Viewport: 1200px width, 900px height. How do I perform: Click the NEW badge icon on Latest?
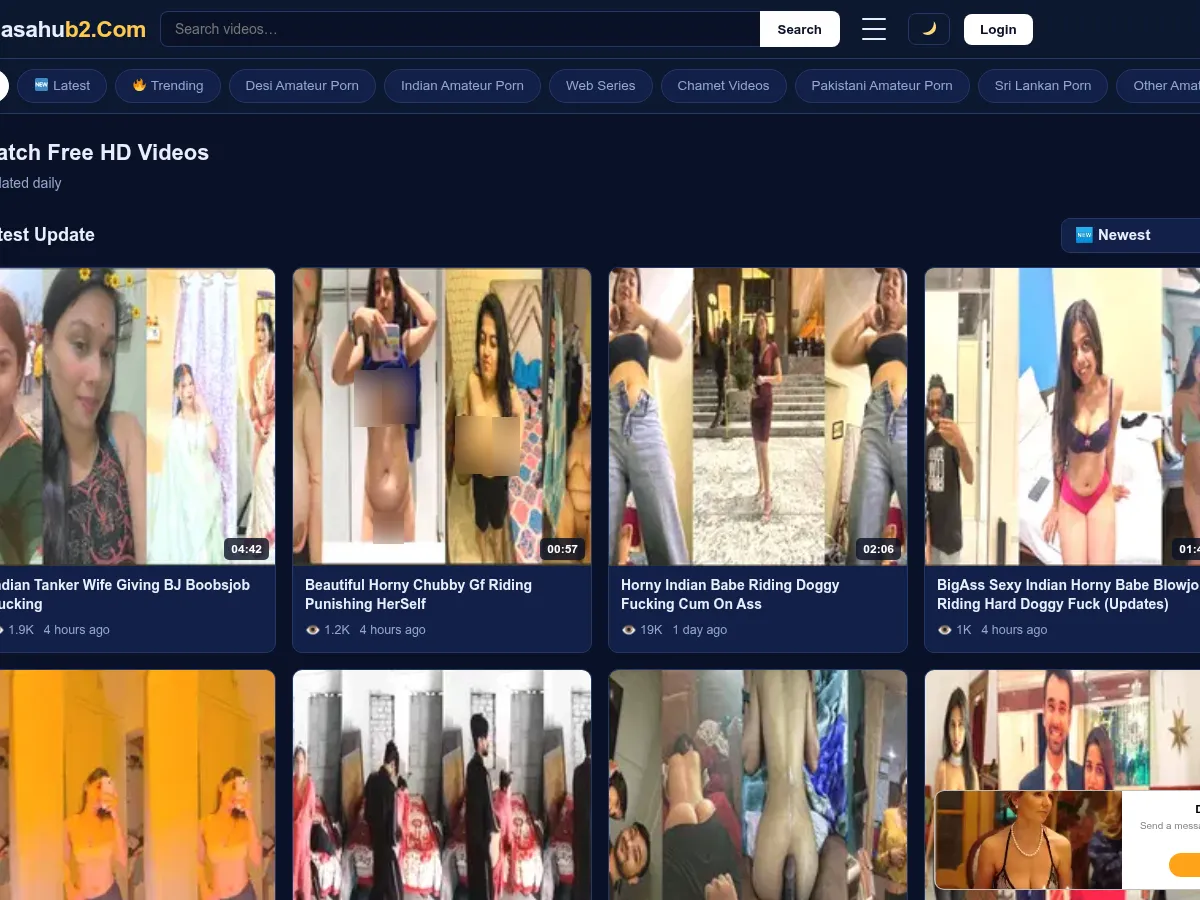pos(41,85)
